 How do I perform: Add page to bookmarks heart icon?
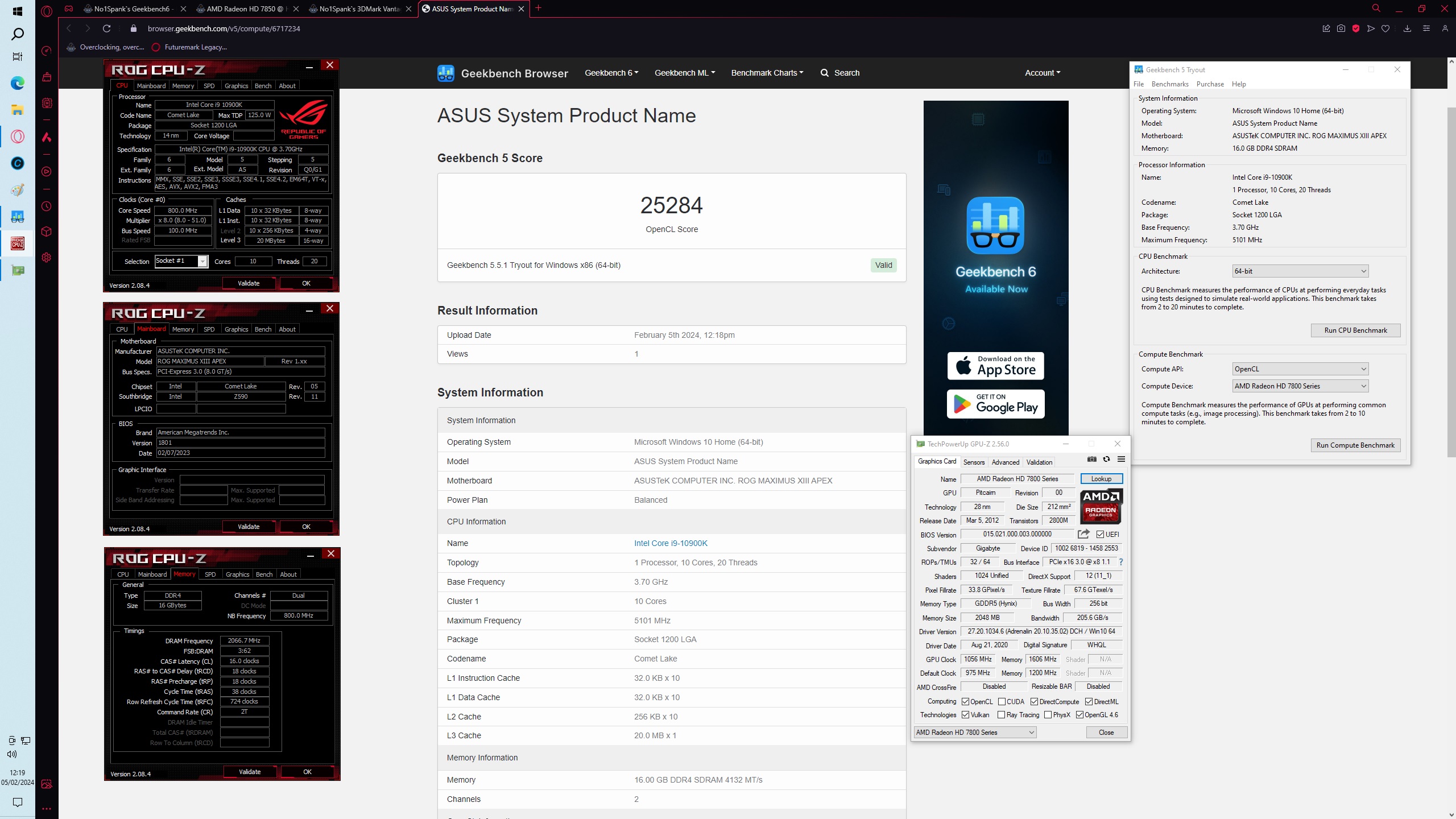click(x=1385, y=28)
